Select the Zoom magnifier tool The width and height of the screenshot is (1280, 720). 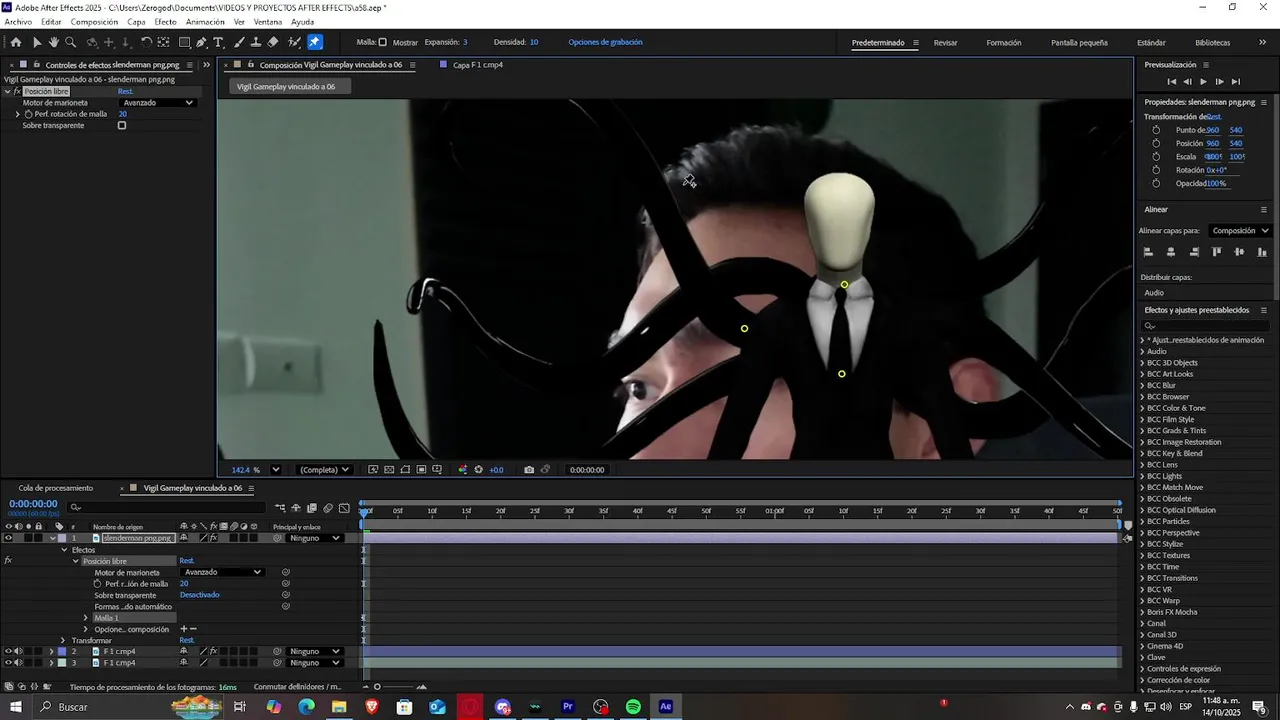[x=71, y=42]
